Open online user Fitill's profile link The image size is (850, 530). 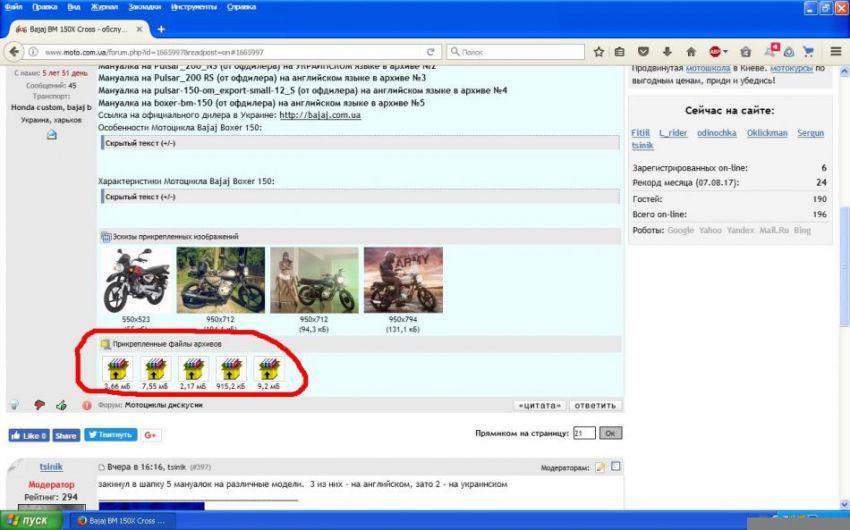[640, 133]
